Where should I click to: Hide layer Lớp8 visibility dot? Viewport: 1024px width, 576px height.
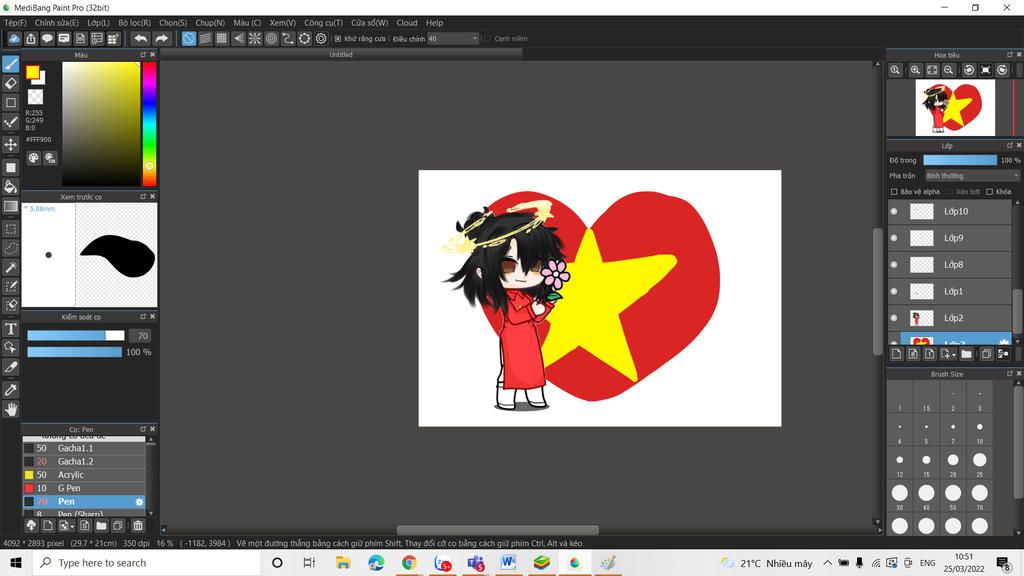[x=894, y=264]
